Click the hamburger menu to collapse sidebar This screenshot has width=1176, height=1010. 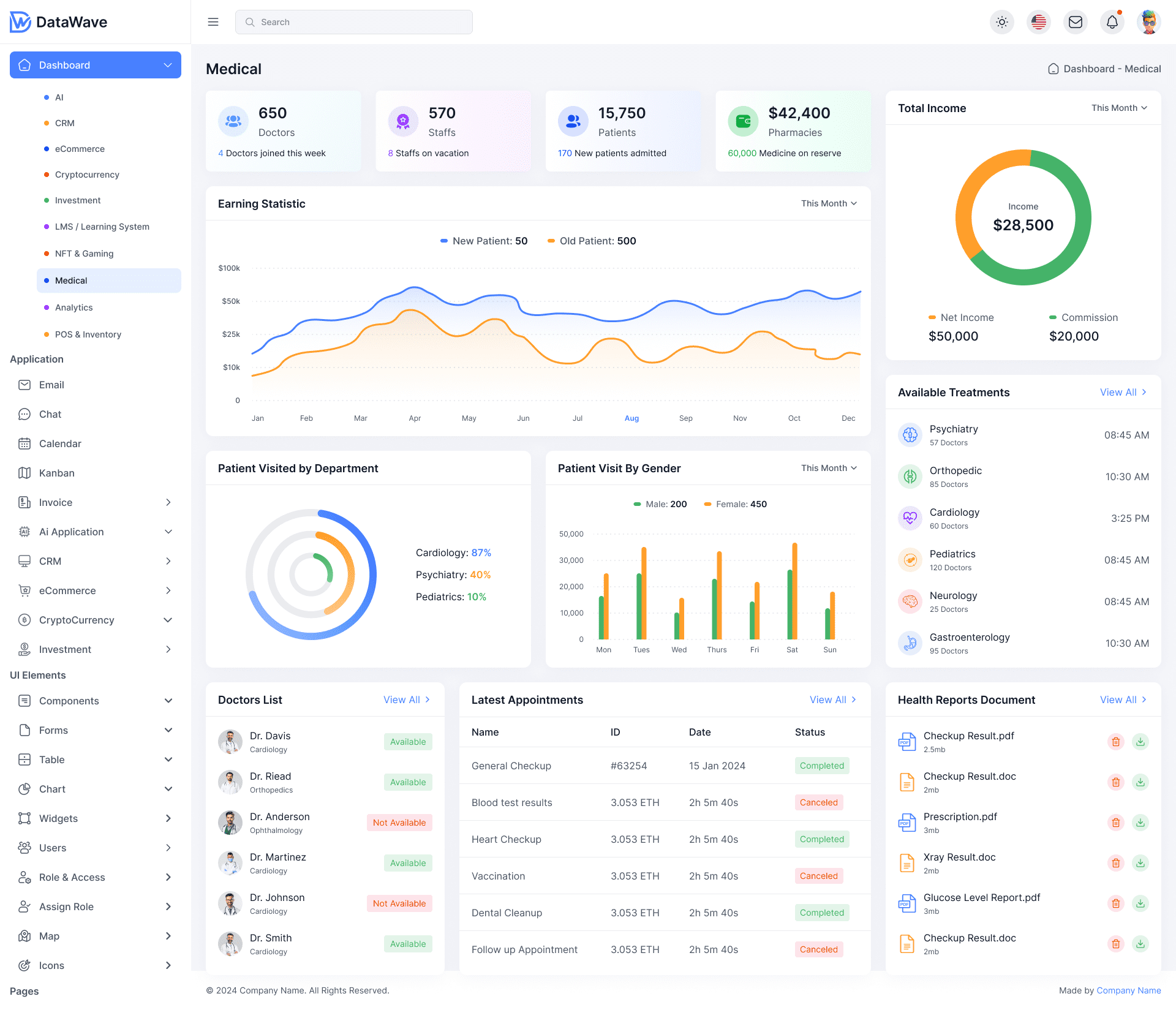[213, 21]
